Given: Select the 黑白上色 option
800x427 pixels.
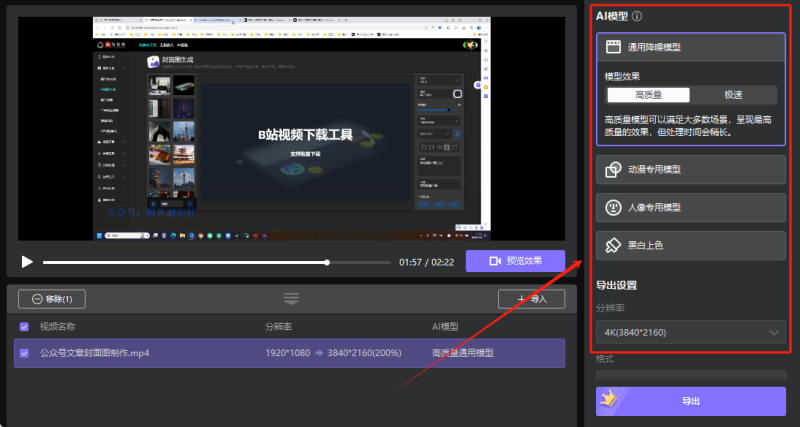Looking at the screenshot, I should click(691, 245).
